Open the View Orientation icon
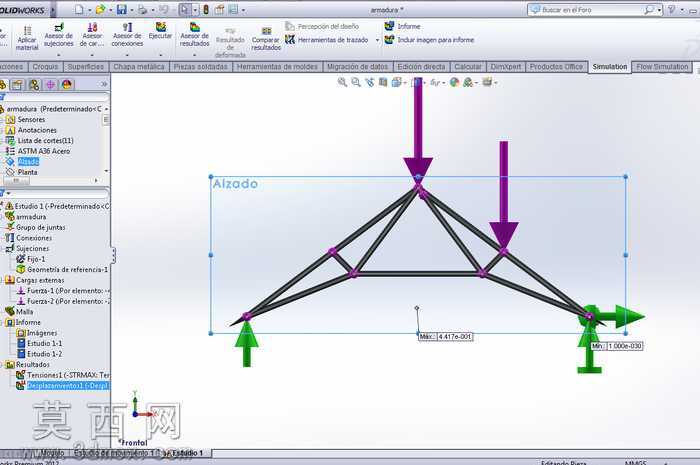 396,82
